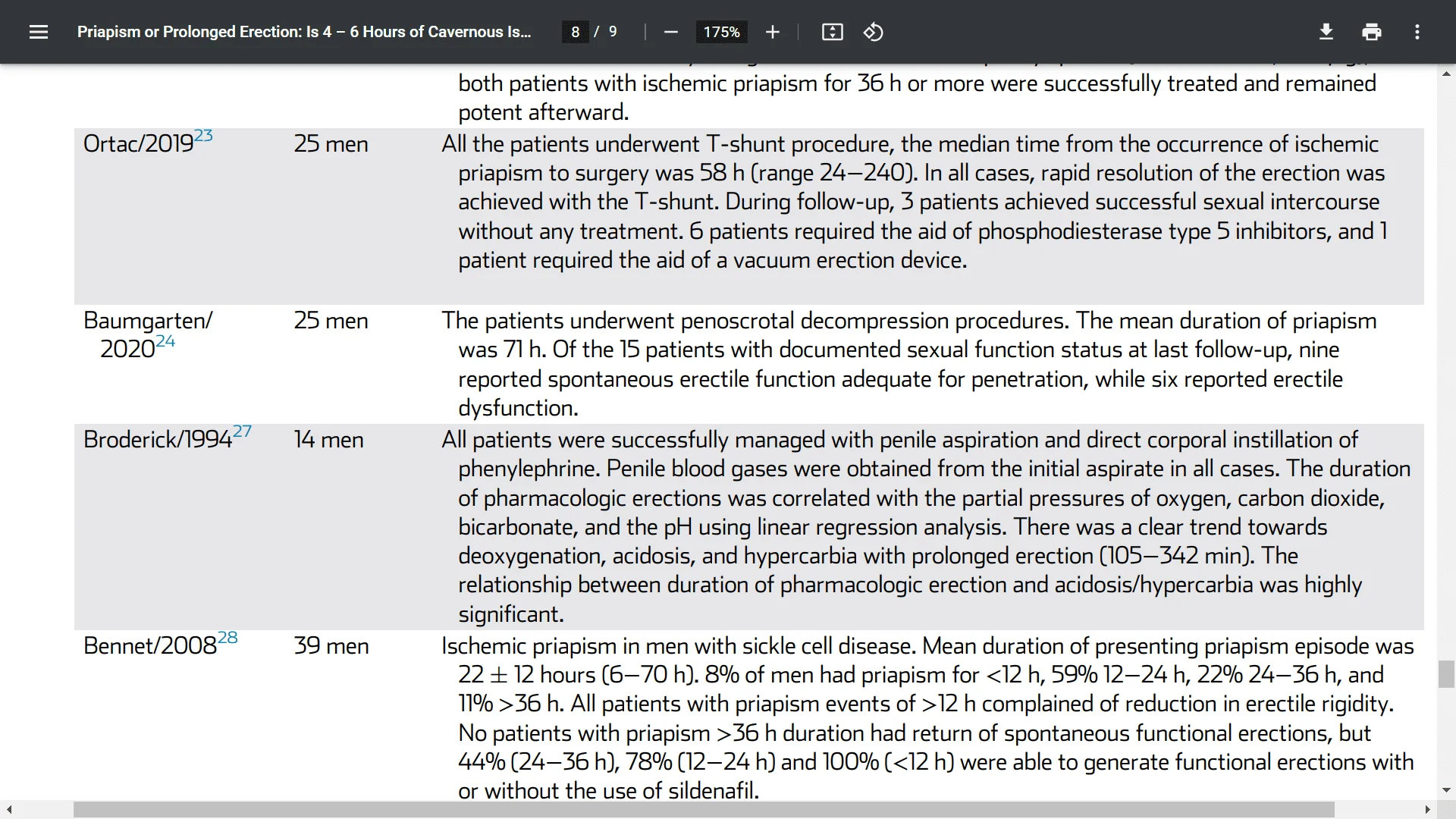Viewport: 1456px width, 819px height.
Task: Click the scroll right arrow
Action: [x=1428, y=810]
